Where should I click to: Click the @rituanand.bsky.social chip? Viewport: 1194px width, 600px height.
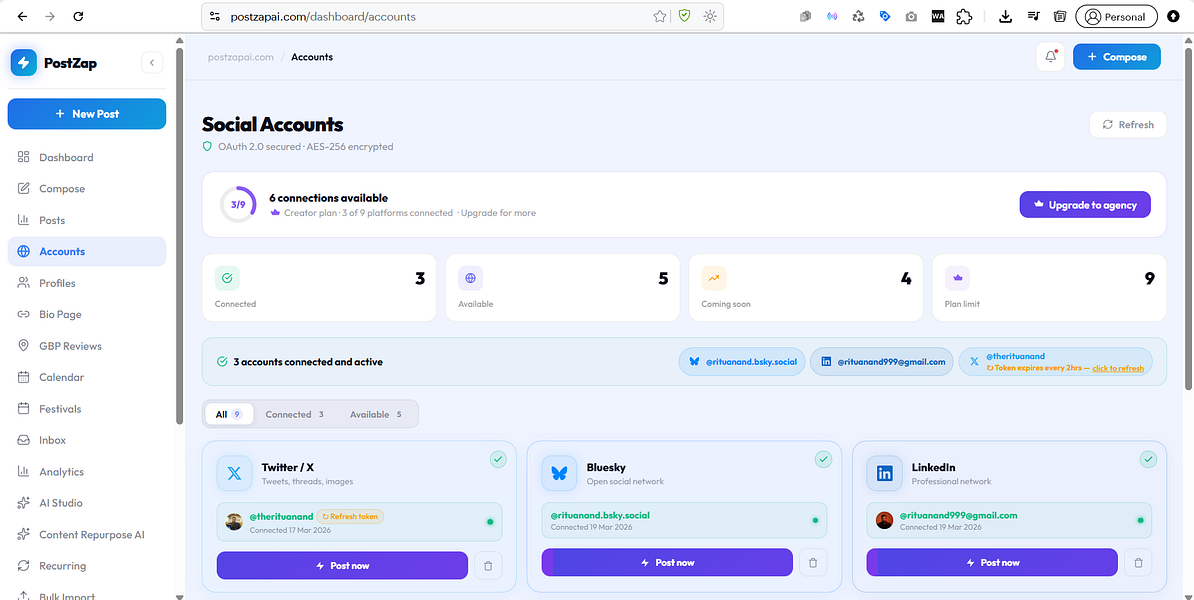tap(742, 362)
